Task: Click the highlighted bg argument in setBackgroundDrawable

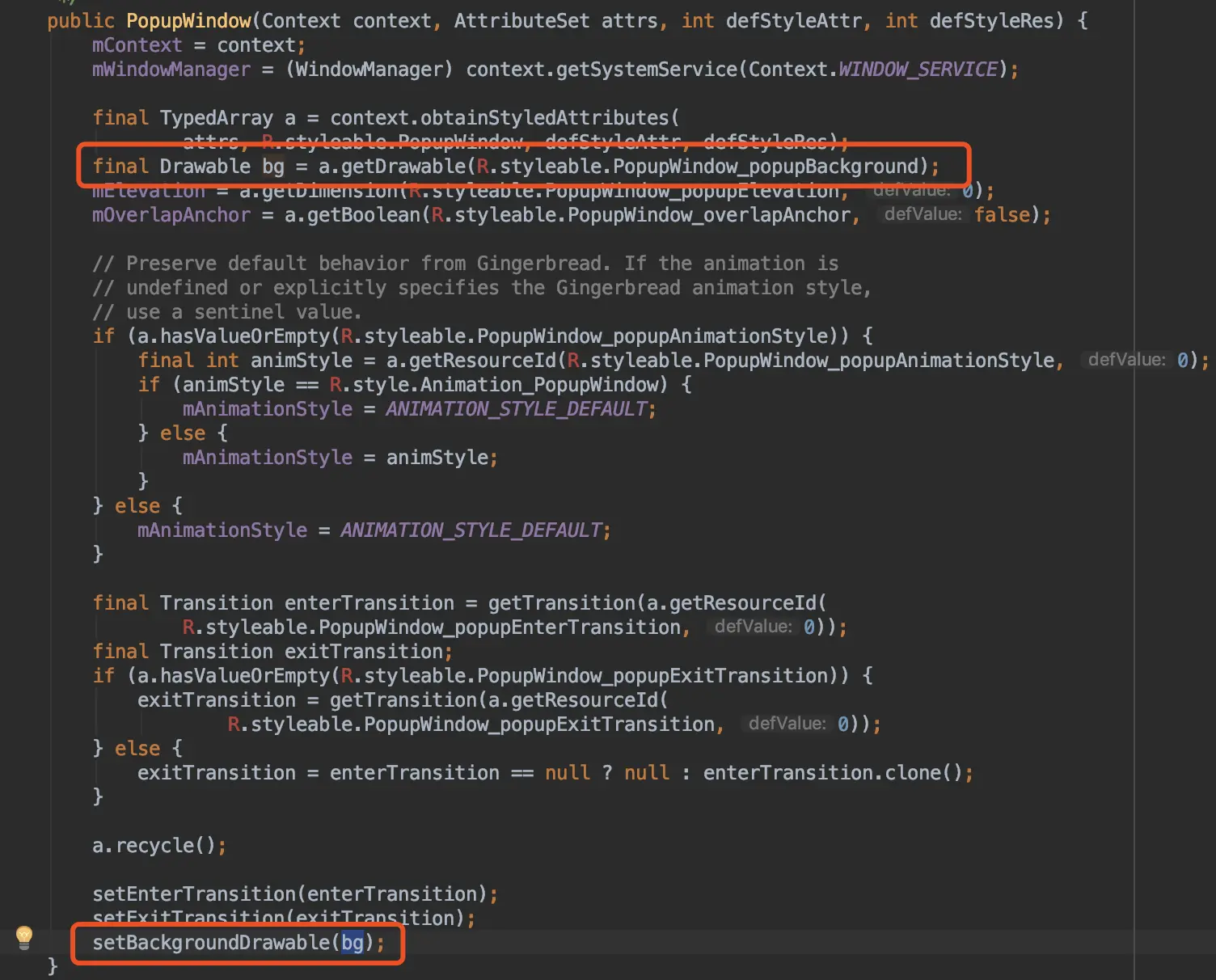Action: [353, 942]
